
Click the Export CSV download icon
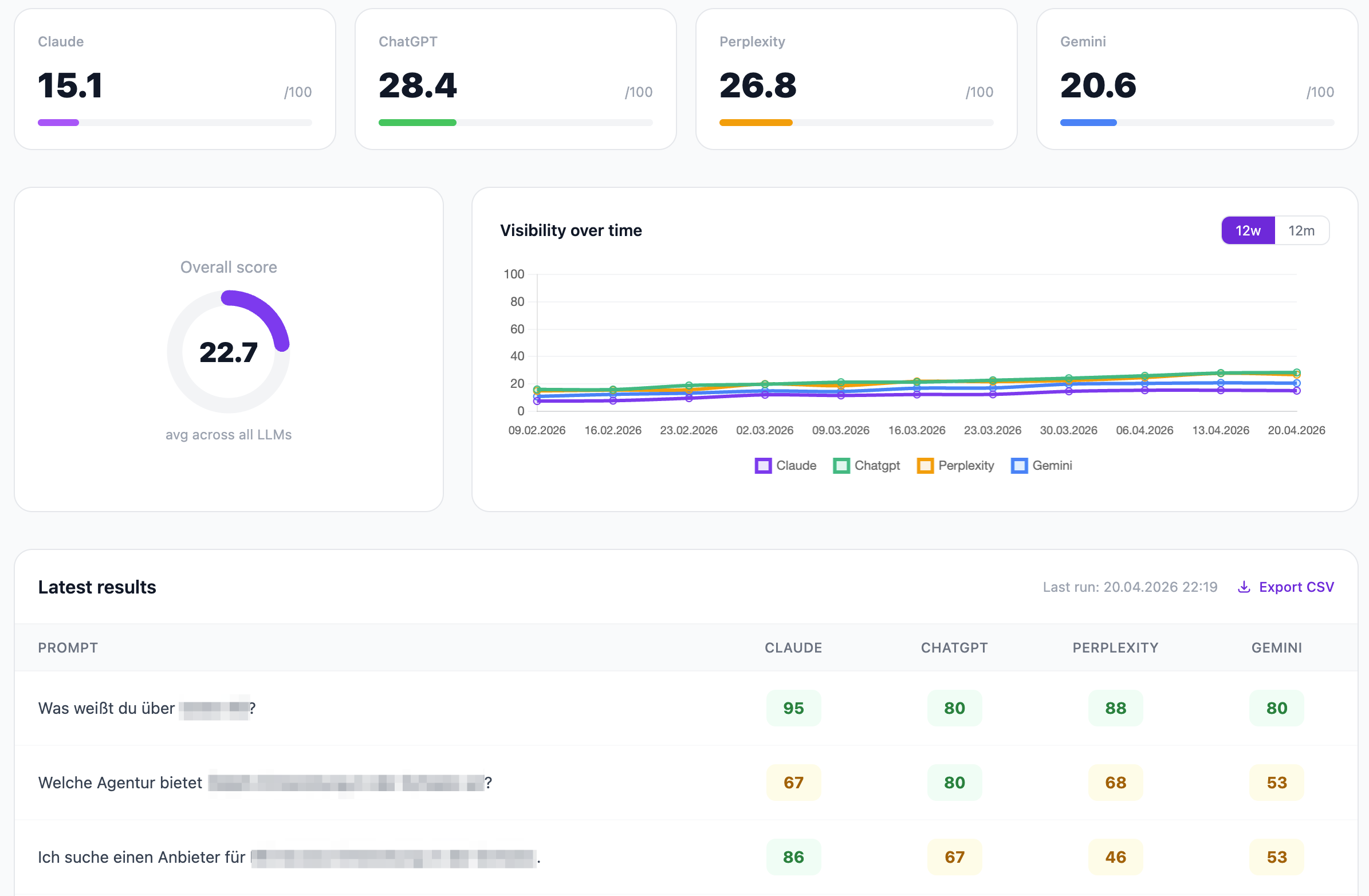click(1244, 587)
